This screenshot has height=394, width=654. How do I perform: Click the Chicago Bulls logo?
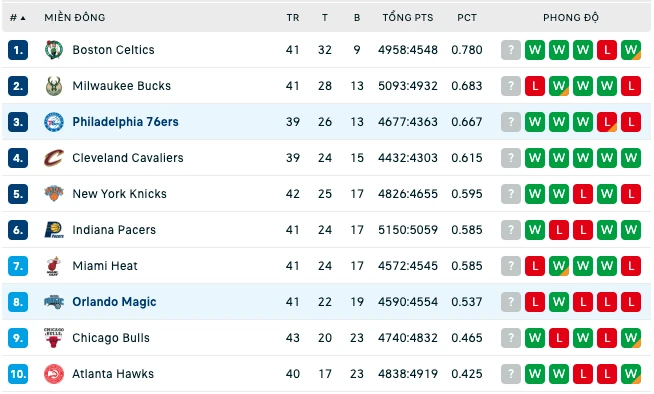[54, 338]
